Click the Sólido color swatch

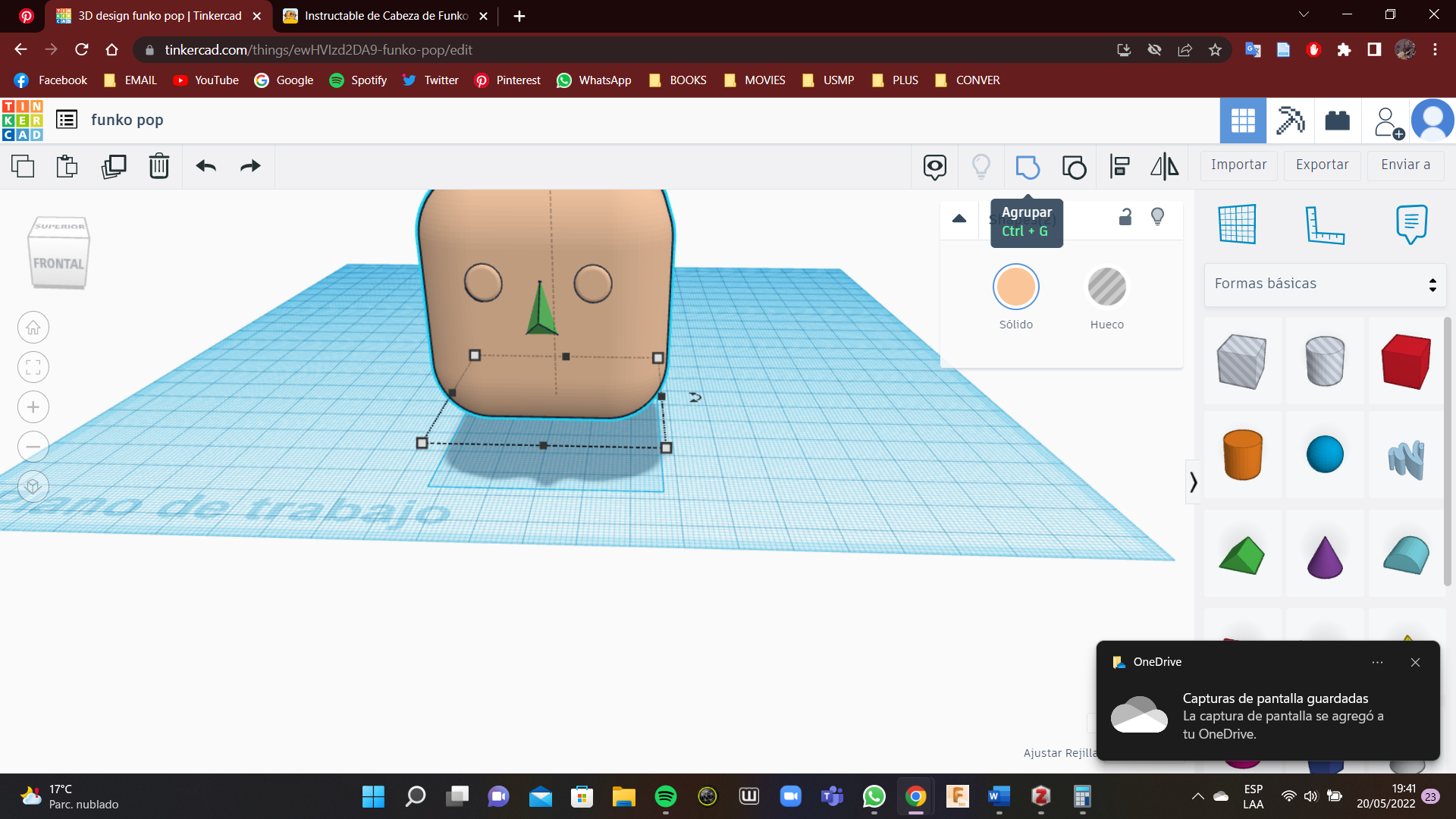click(1015, 288)
